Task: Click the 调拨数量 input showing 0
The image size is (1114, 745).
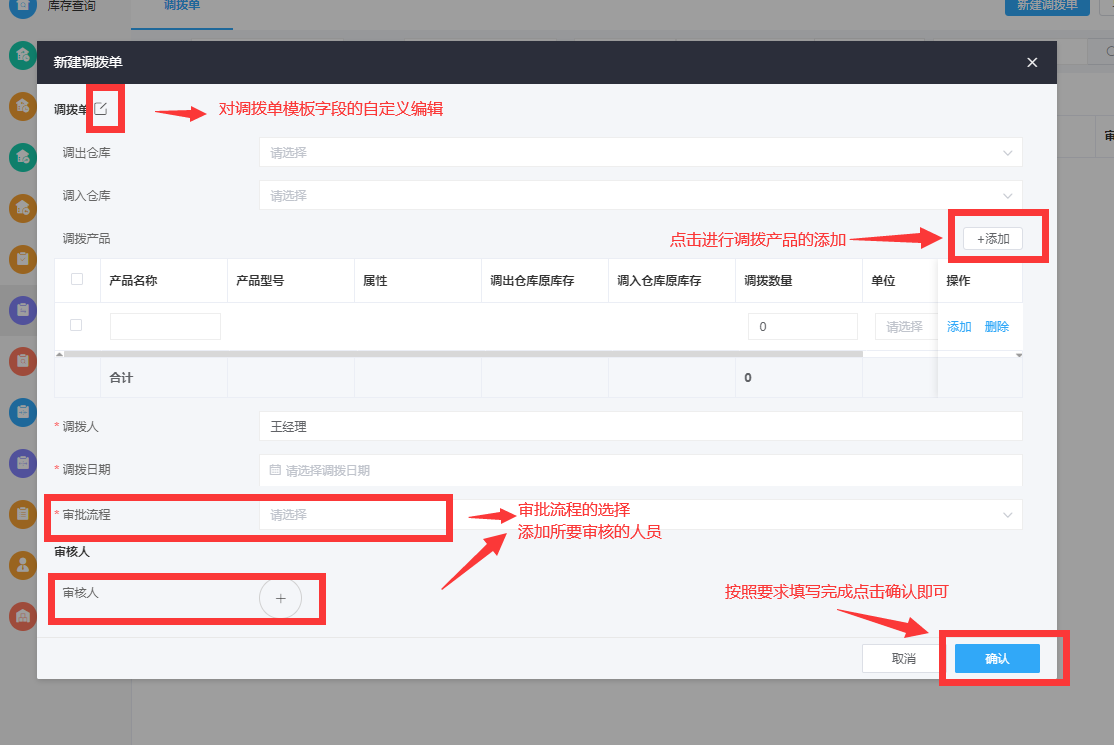Action: click(803, 327)
